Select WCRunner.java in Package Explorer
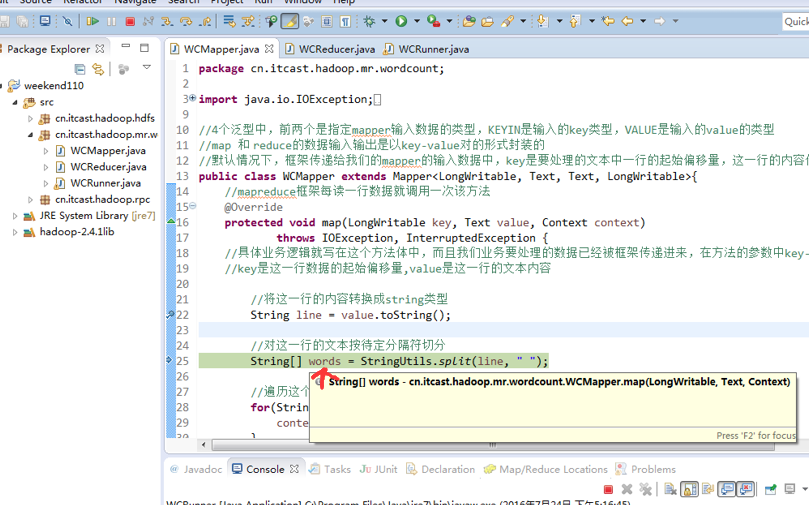 (x=106, y=183)
